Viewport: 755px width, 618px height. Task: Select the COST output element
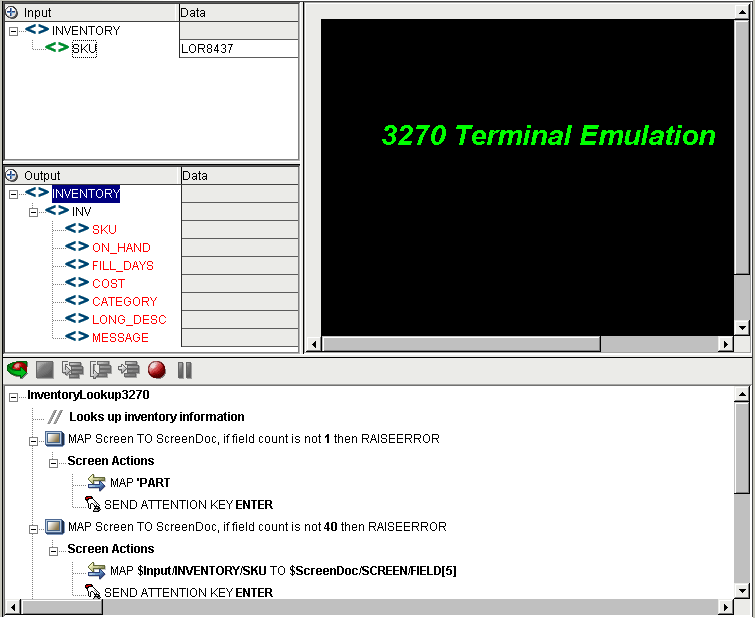[108, 284]
